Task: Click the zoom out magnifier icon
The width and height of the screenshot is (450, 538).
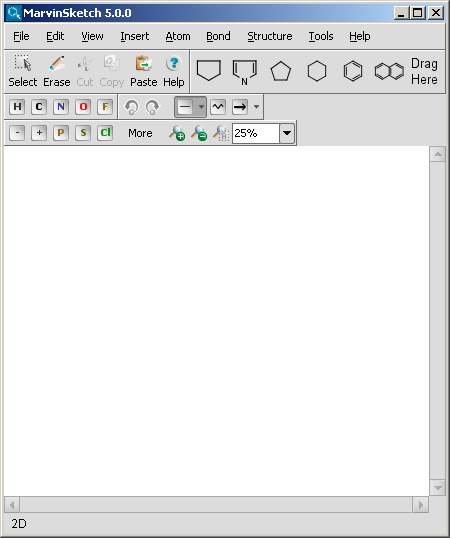Action: point(199,133)
